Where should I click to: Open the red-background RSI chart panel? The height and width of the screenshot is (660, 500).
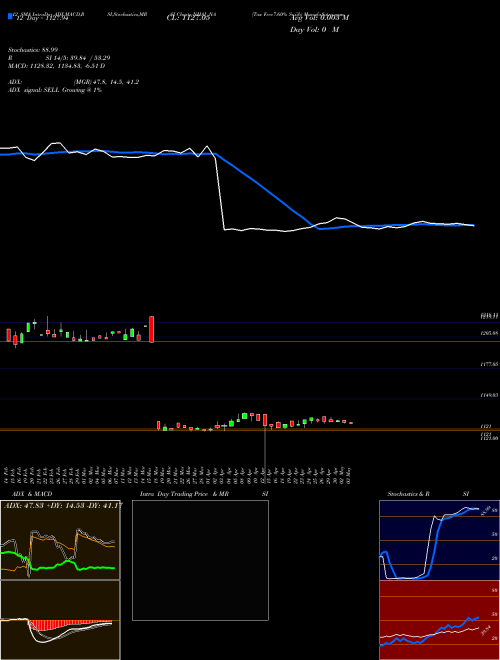pyautogui.click(x=439, y=620)
